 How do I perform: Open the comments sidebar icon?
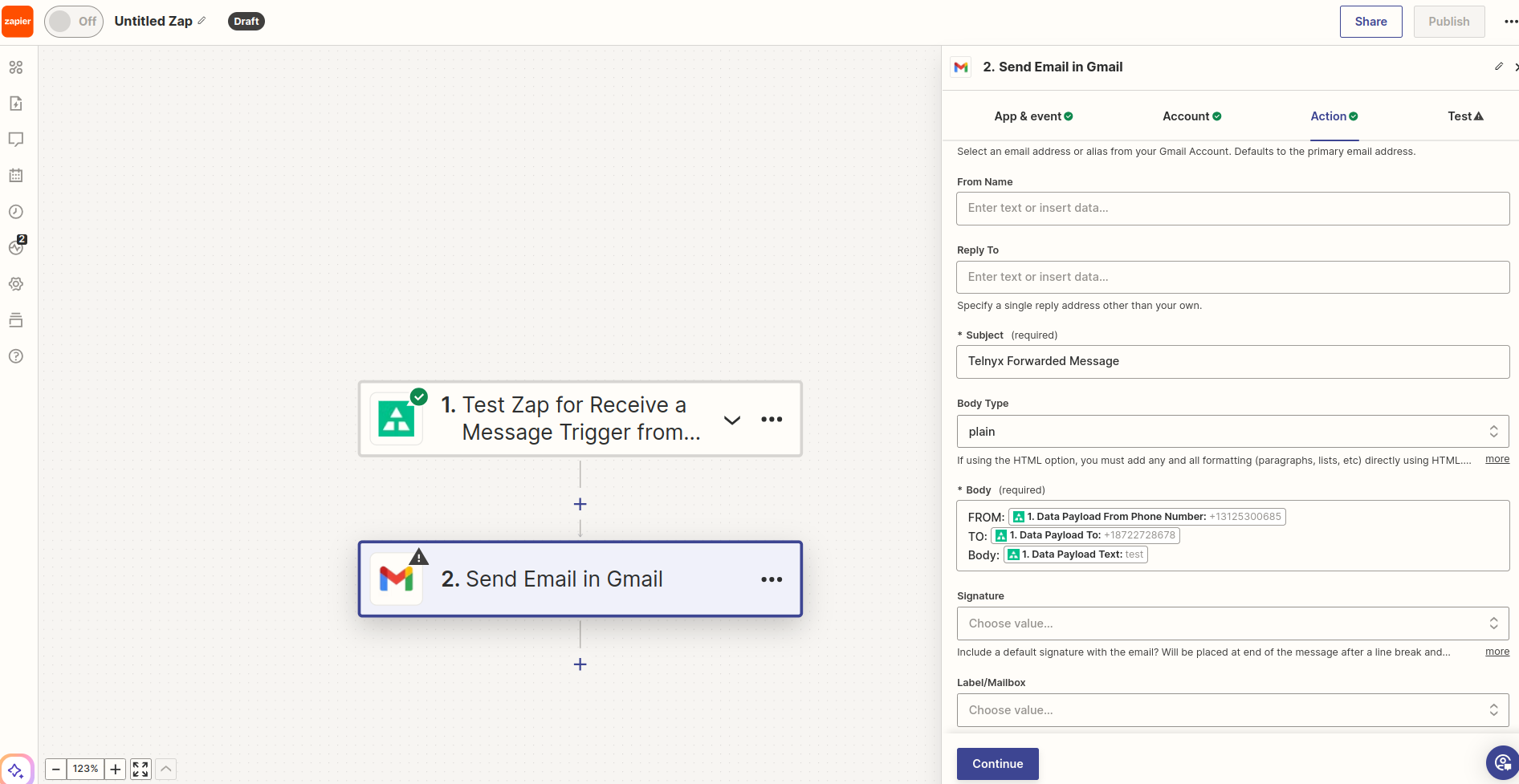(16, 140)
